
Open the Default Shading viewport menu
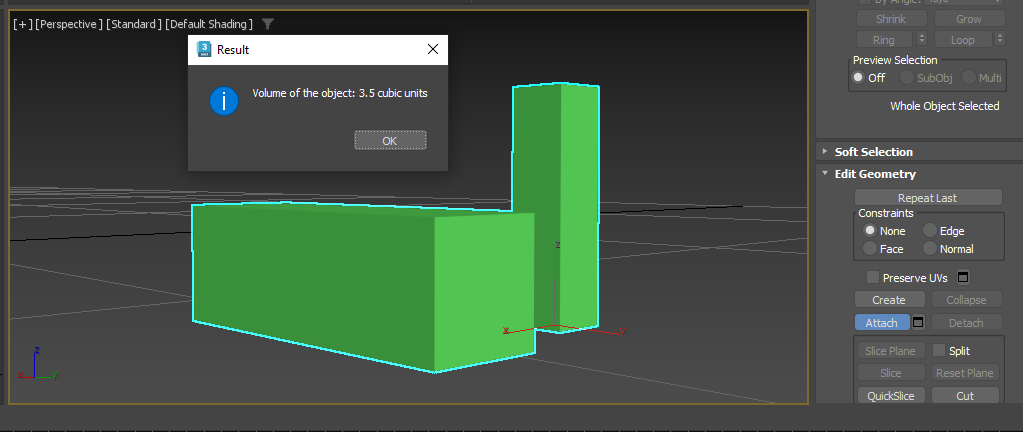point(209,24)
